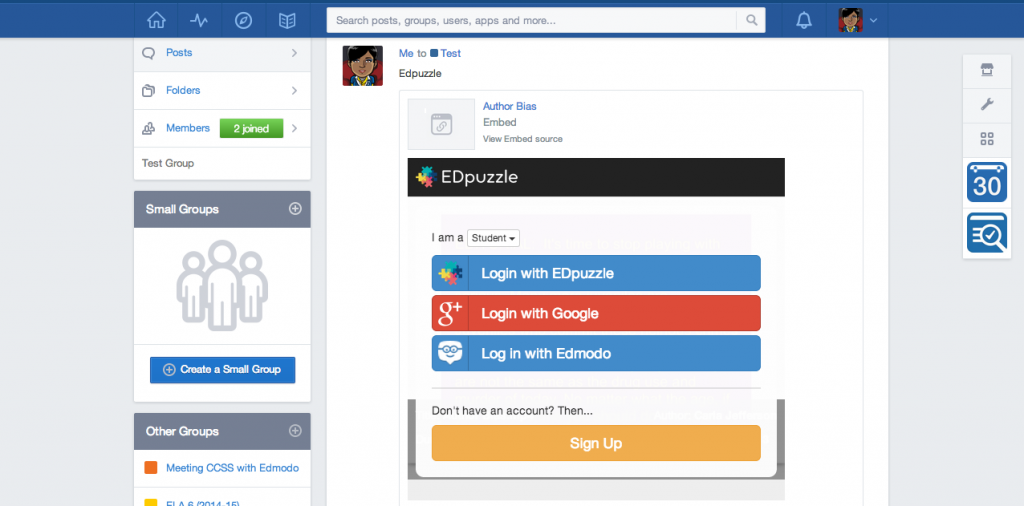The width and height of the screenshot is (1024, 506).
Task: Click the Folders icon in sidebar
Action: pos(149,90)
